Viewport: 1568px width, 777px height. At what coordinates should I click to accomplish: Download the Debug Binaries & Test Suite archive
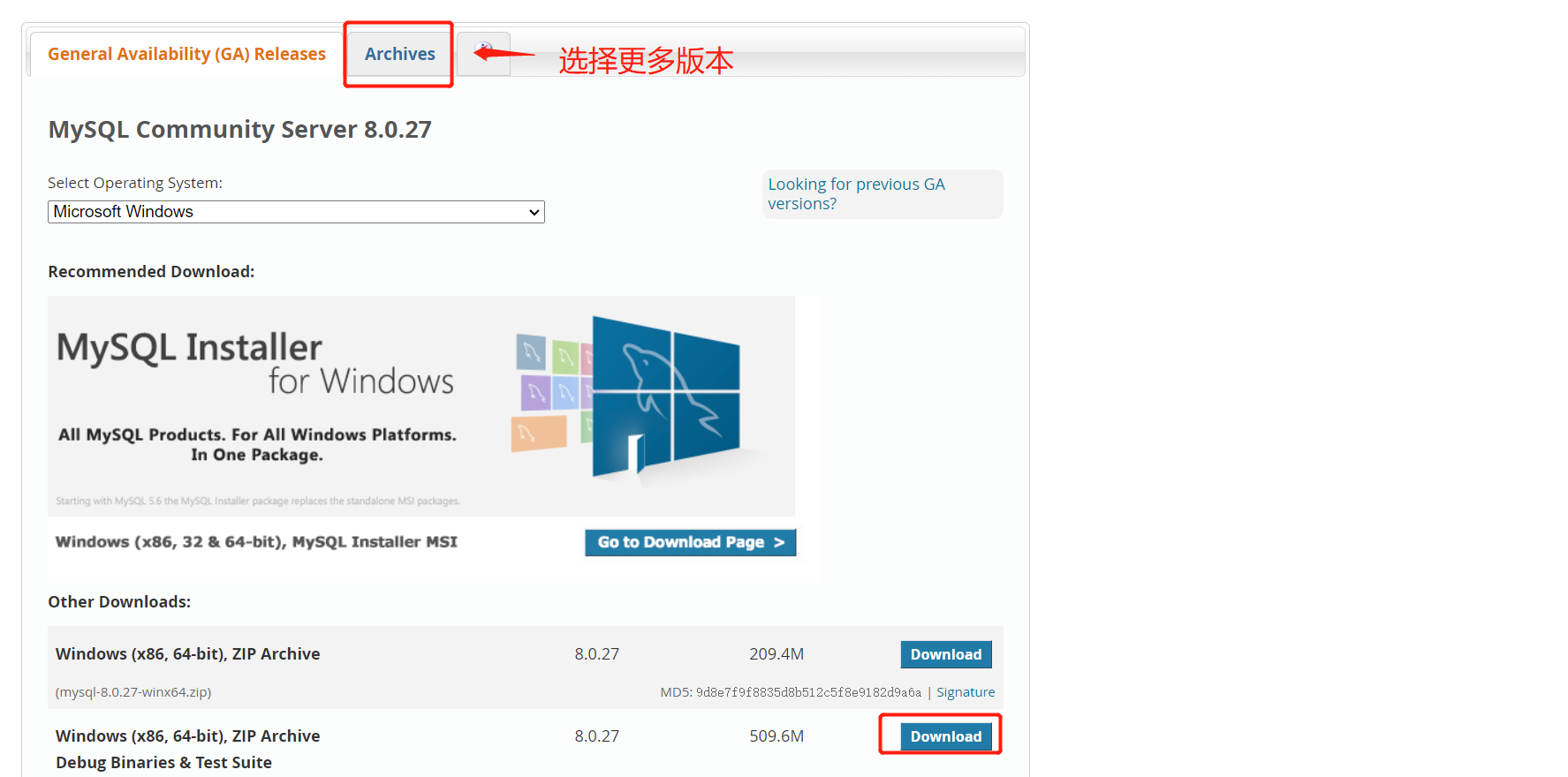[x=946, y=736]
